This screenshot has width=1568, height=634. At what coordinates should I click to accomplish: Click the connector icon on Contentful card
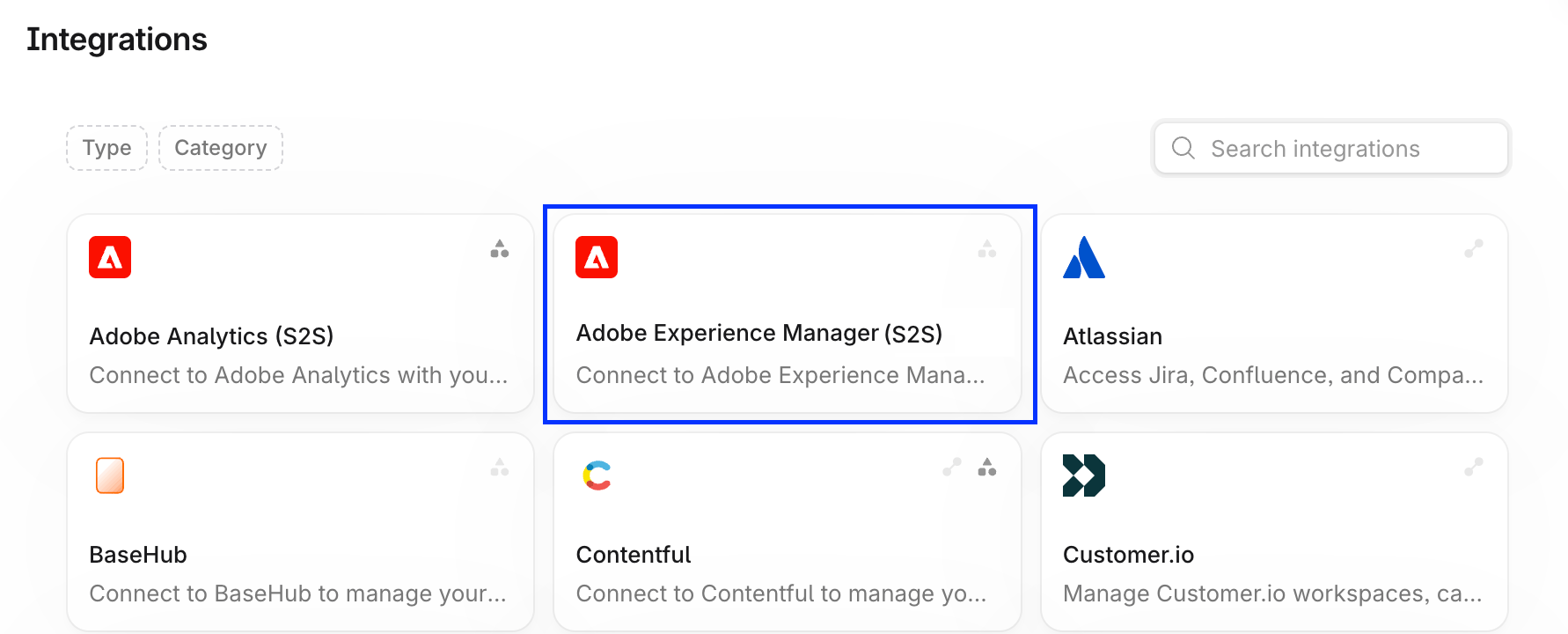pos(952,468)
